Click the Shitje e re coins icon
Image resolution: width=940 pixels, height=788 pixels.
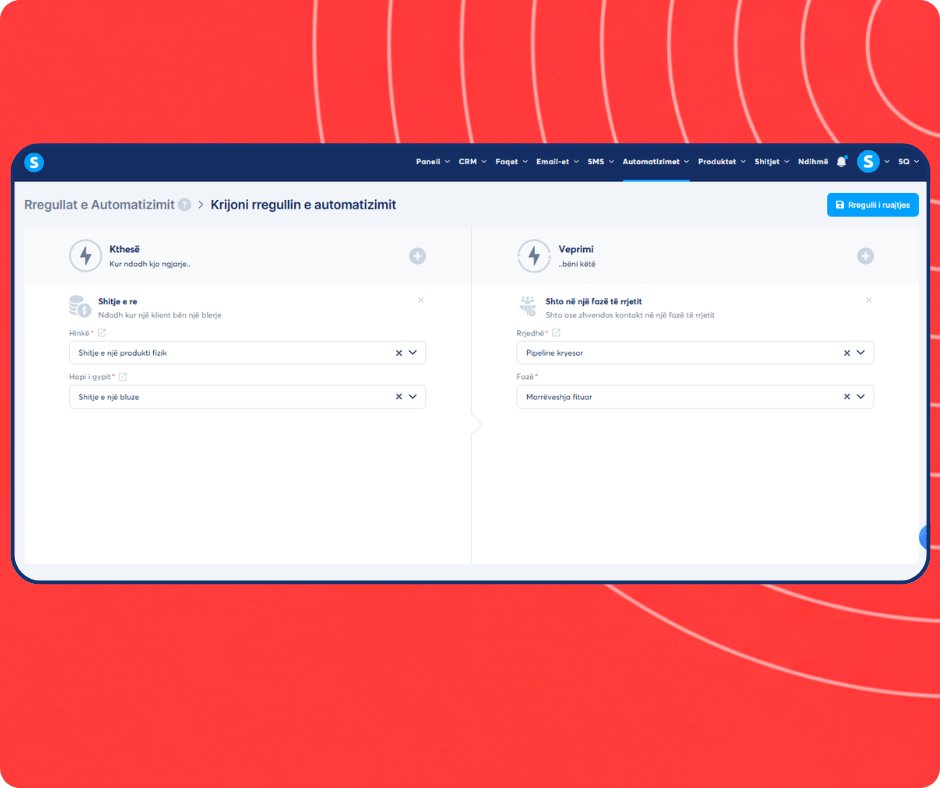[80, 306]
